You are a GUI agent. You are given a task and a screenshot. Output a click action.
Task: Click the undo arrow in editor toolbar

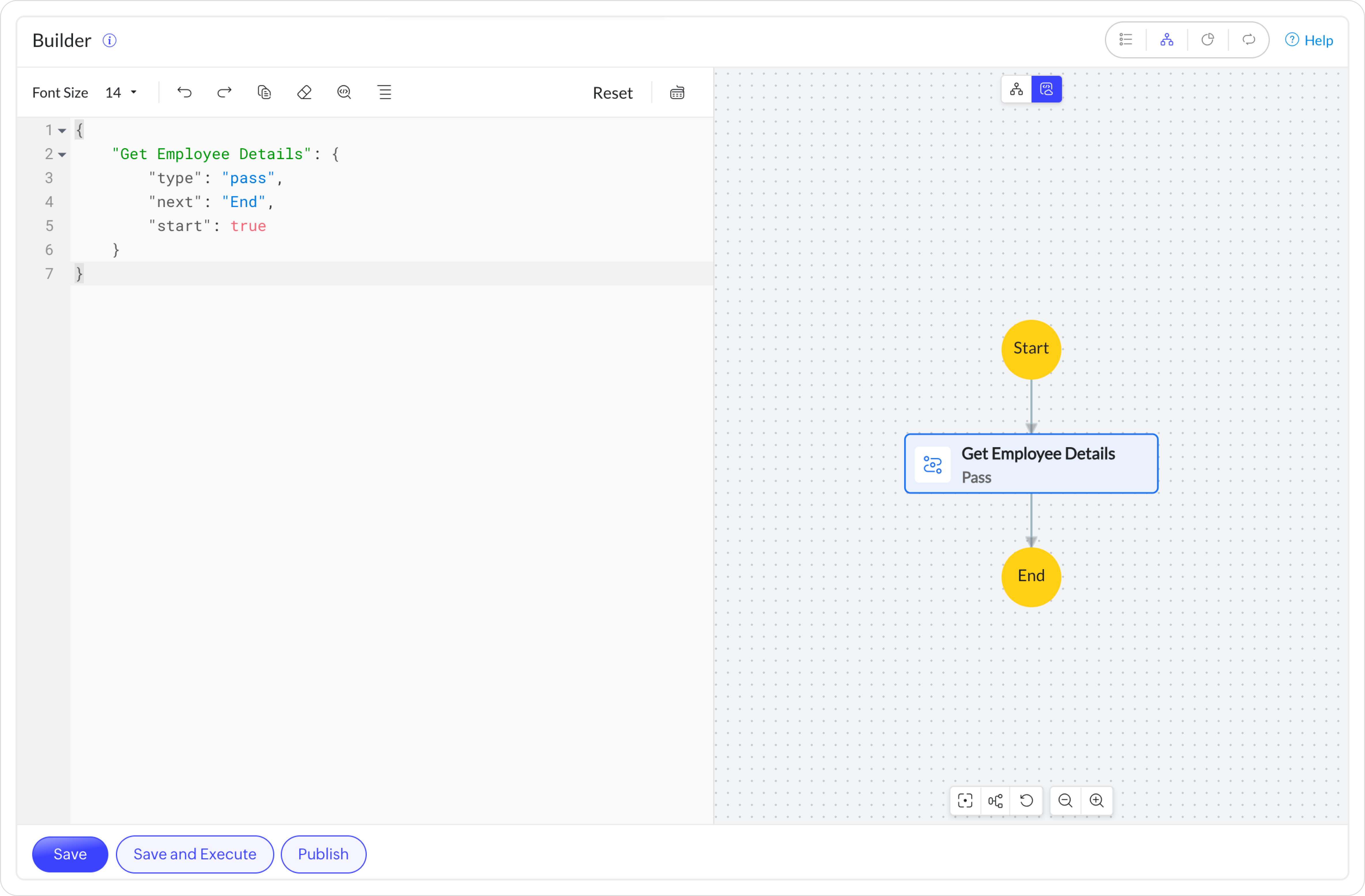184,92
